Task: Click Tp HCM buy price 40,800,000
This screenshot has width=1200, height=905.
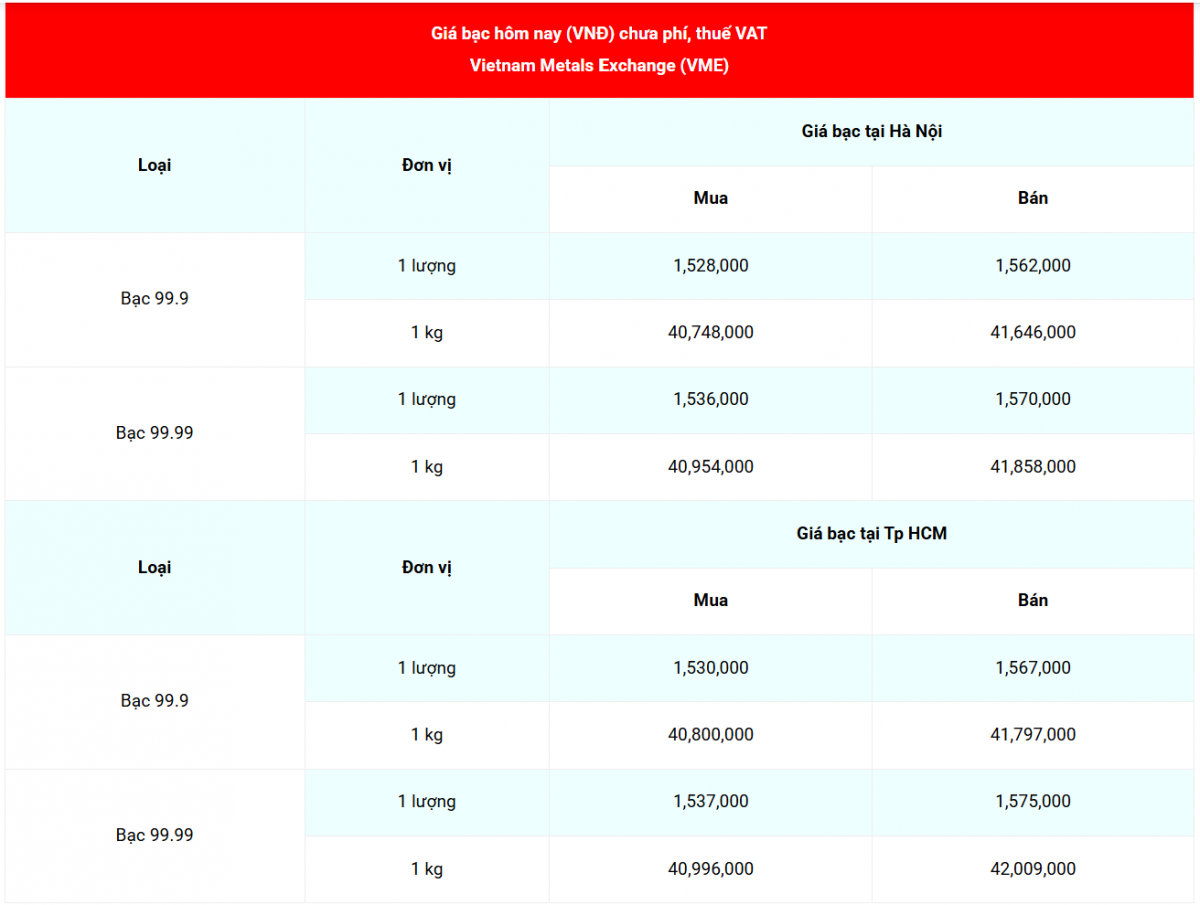Action: click(x=710, y=735)
